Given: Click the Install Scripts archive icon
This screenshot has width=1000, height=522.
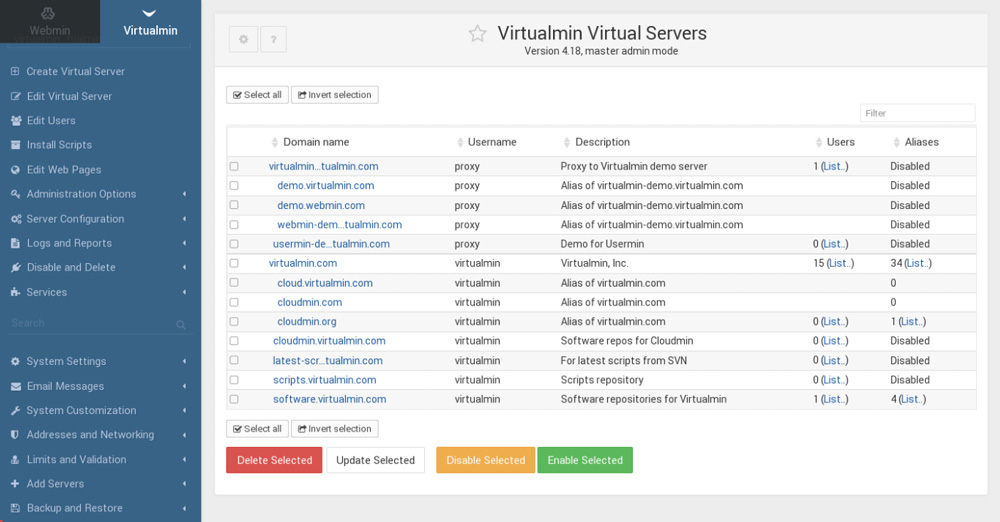Looking at the screenshot, I should [15, 145].
